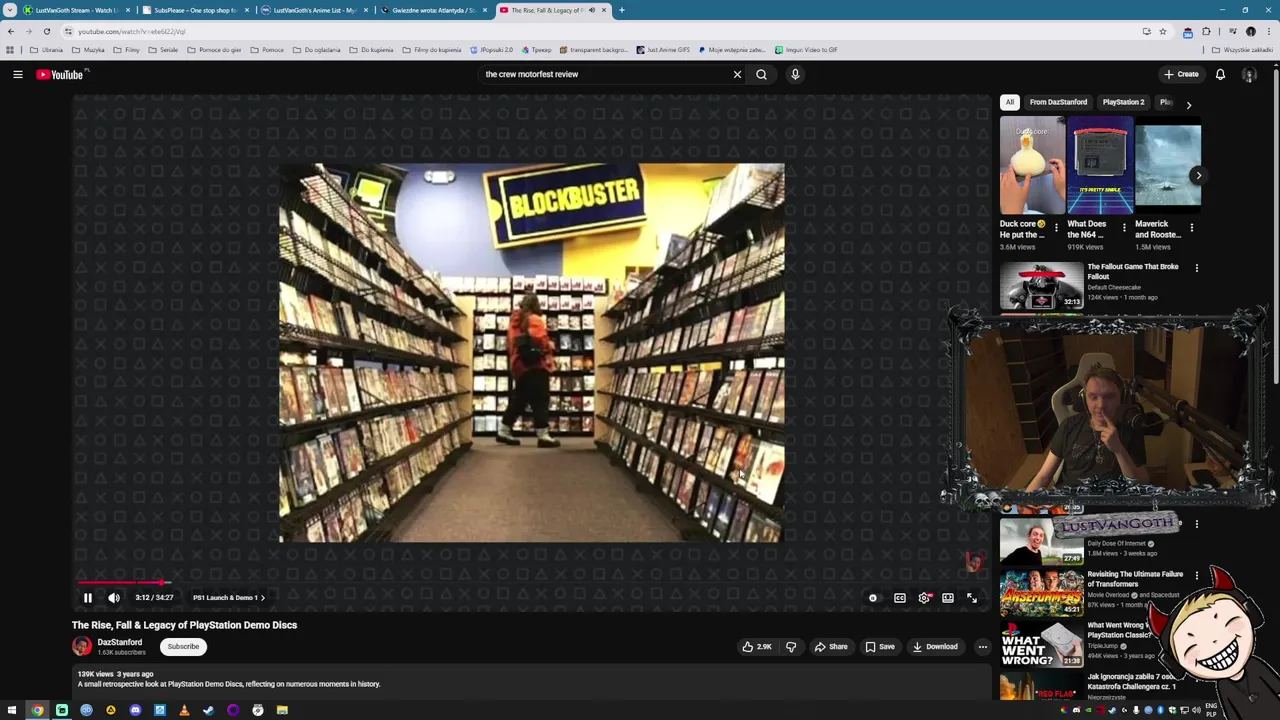
Task: Select the PlayStation 2 filter chip
Action: coord(1123,102)
